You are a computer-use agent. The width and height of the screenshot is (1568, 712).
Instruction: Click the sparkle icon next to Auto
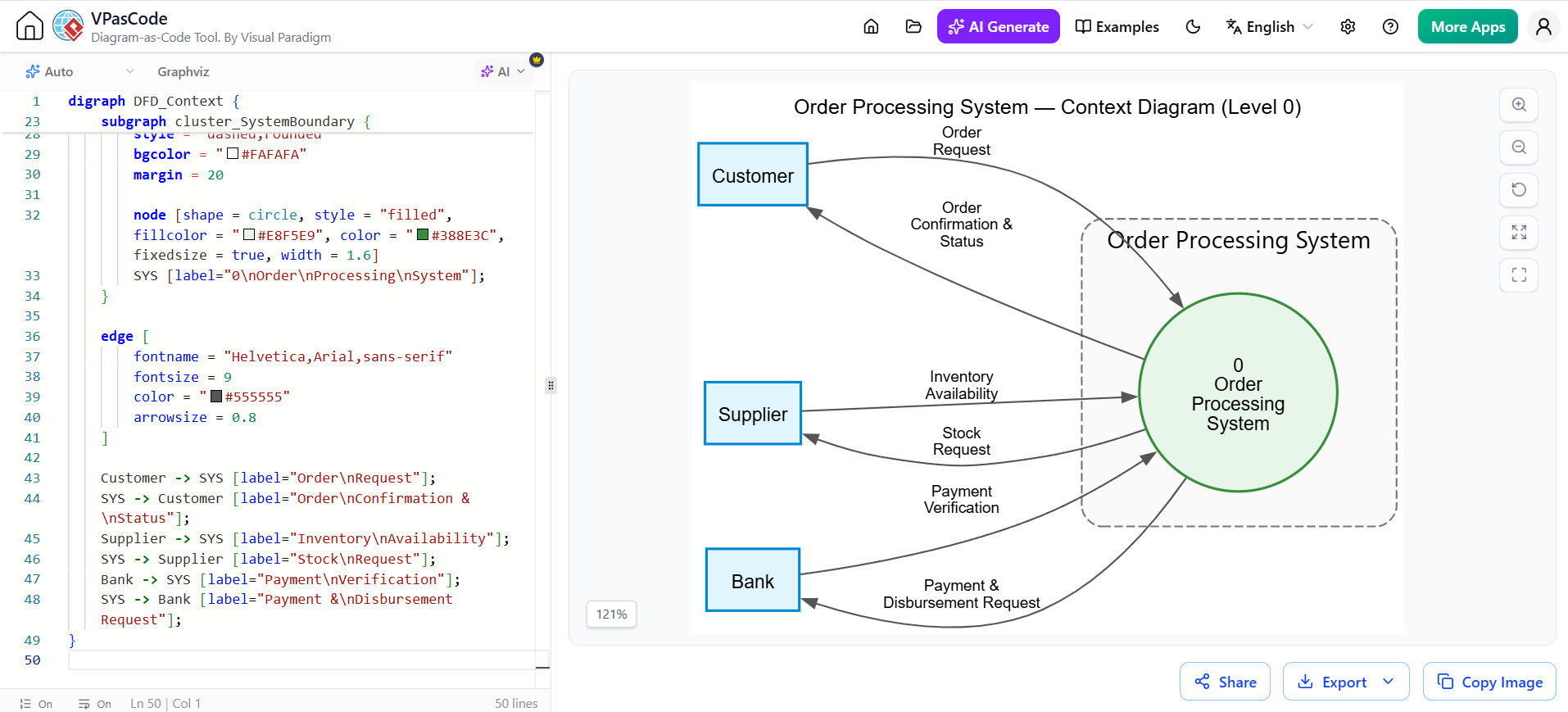33,71
